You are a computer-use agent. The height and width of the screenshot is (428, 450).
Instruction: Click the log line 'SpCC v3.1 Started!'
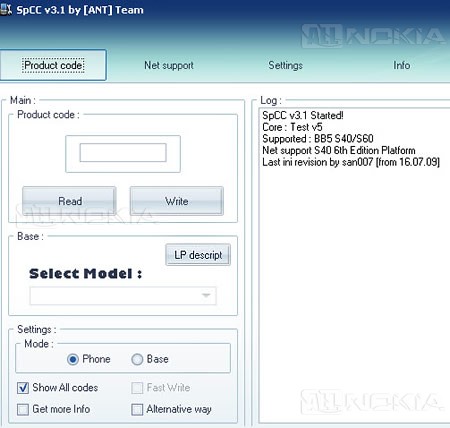303,115
